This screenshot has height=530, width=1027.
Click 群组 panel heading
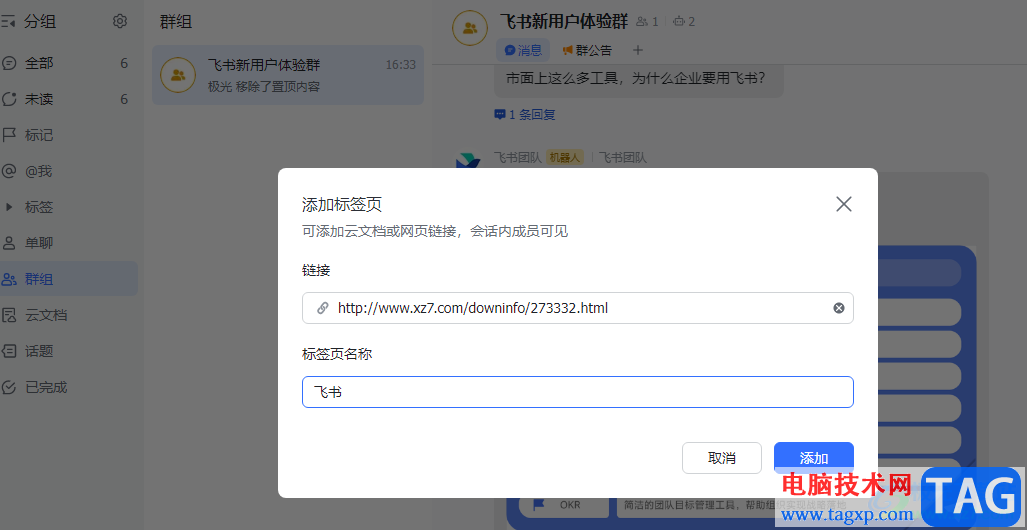(176, 22)
